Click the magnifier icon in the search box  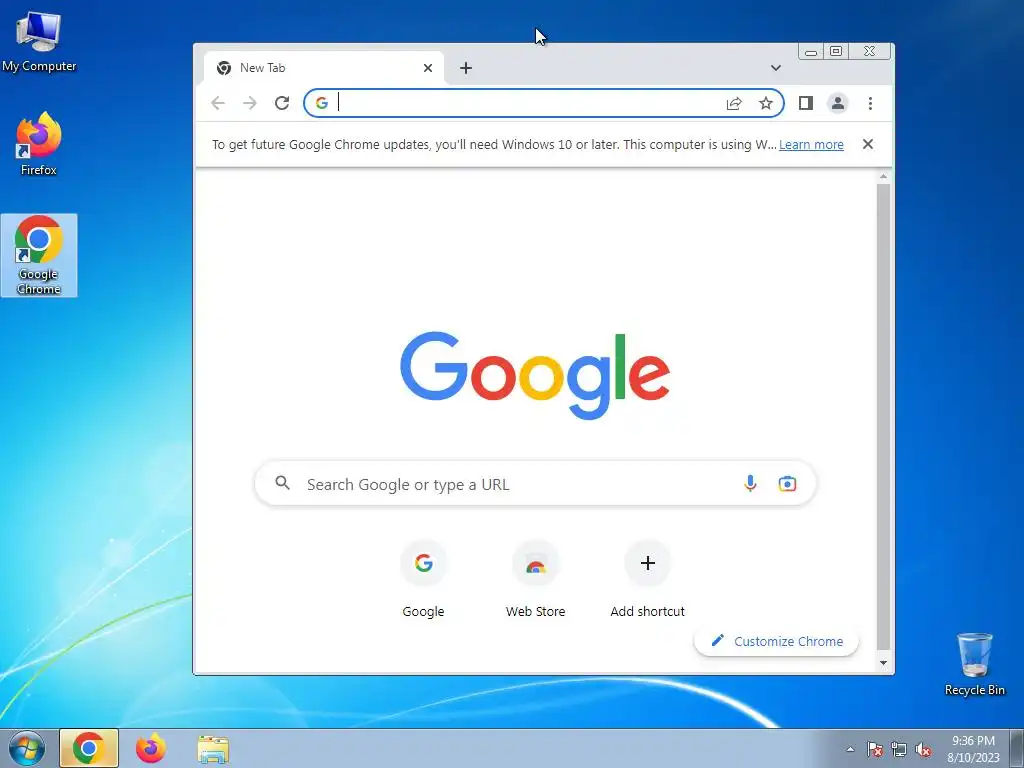tap(282, 483)
